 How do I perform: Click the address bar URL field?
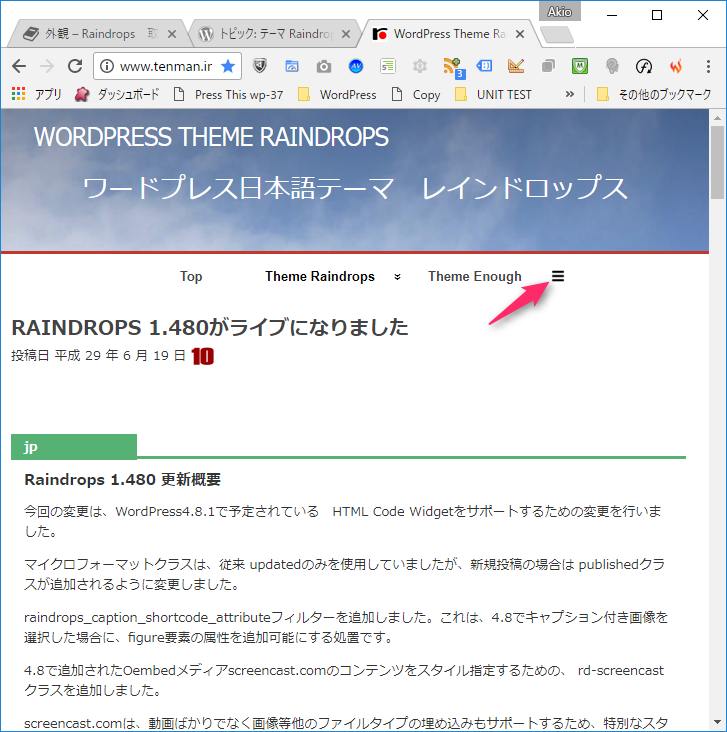166,66
